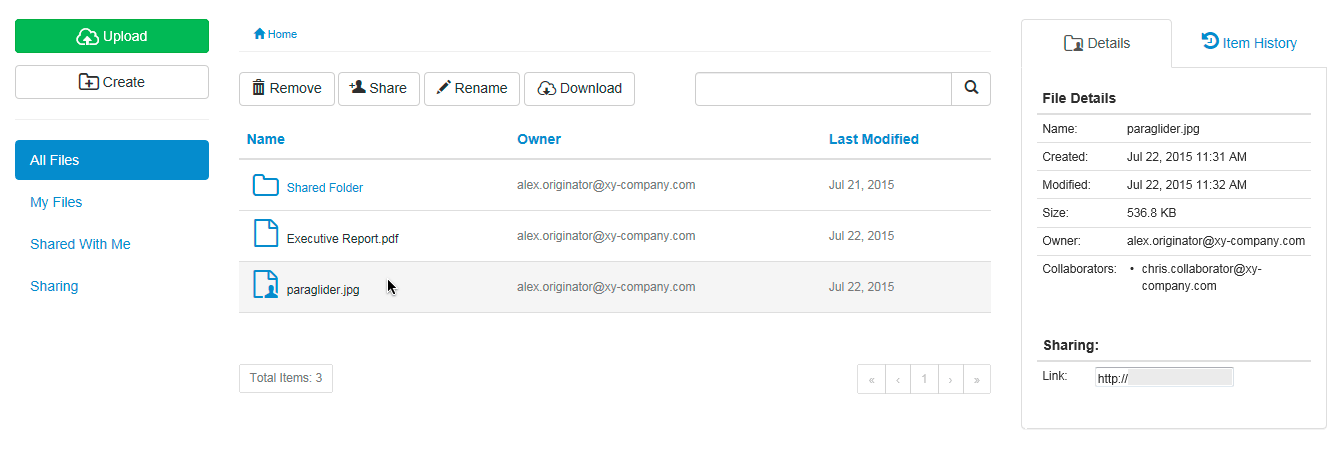Click the Shared Folder folder icon
Image resolution: width=1342 pixels, height=454 pixels.
click(x=265, y=185)
